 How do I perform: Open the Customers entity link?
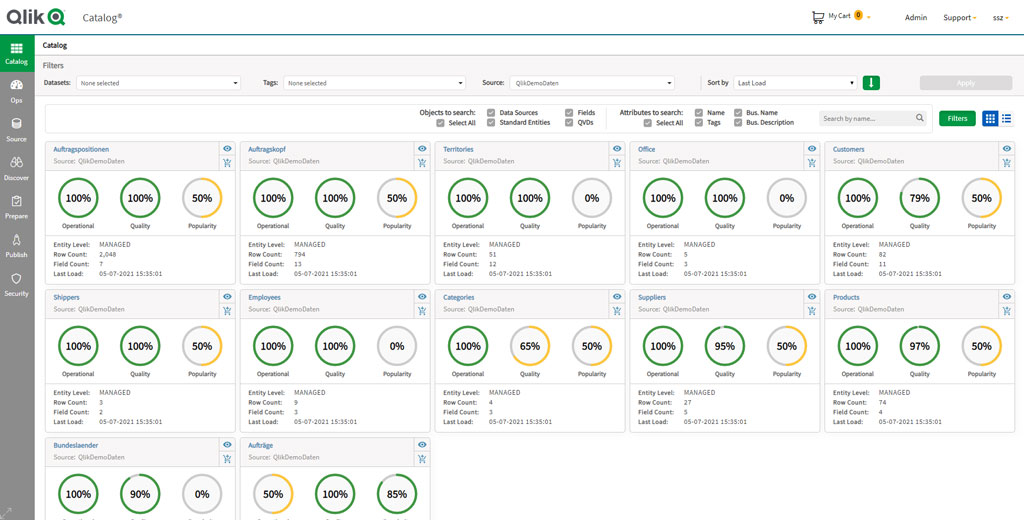pos(848,150)
